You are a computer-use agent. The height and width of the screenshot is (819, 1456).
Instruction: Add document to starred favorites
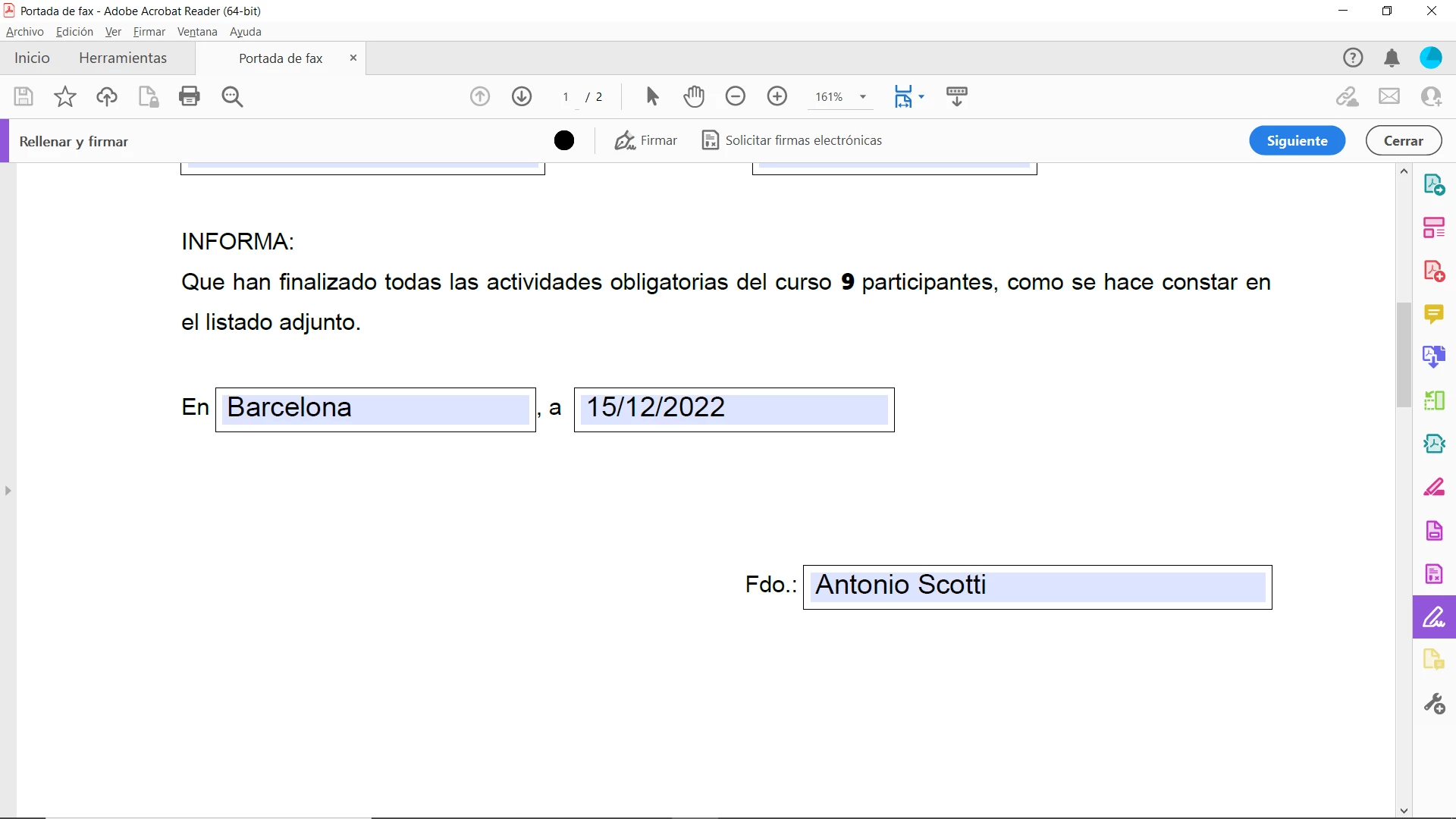65,96
